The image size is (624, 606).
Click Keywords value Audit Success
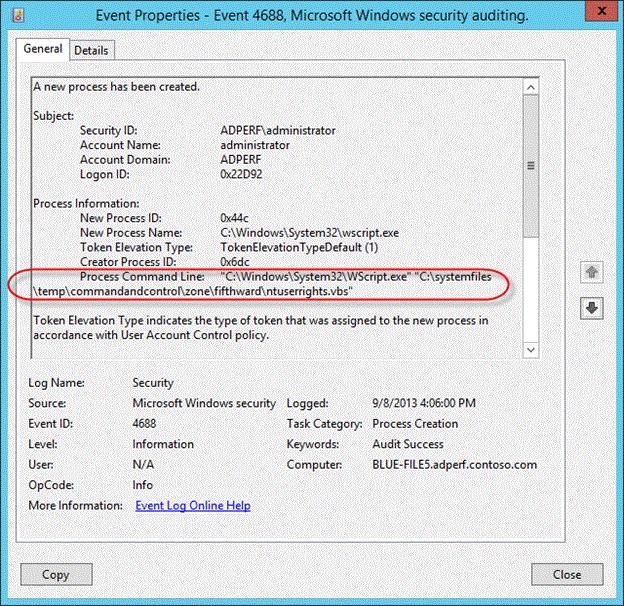click(x=408, y=444)
